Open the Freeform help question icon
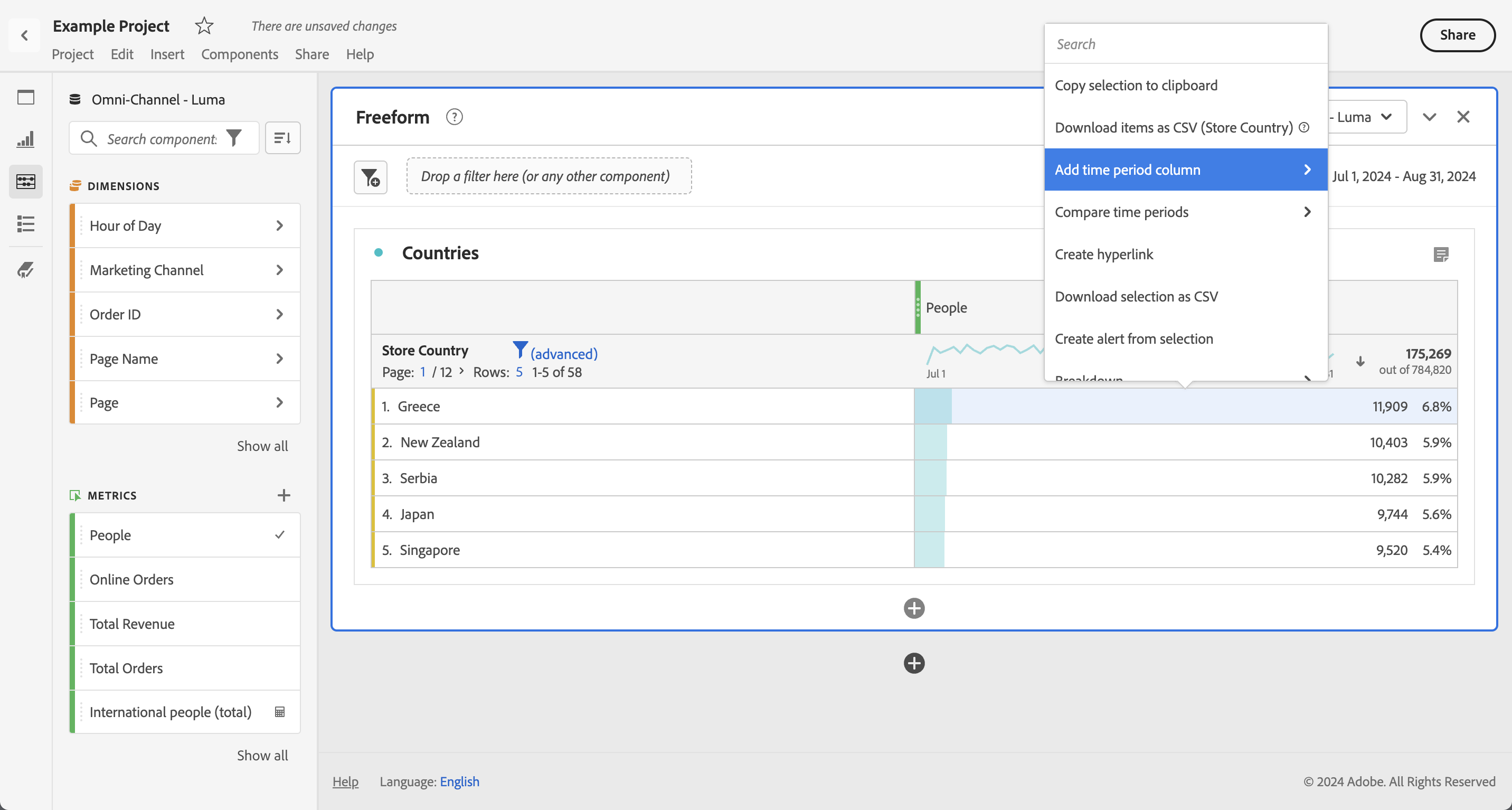Viewport: 1512px width, 810px height. point(453,117)
